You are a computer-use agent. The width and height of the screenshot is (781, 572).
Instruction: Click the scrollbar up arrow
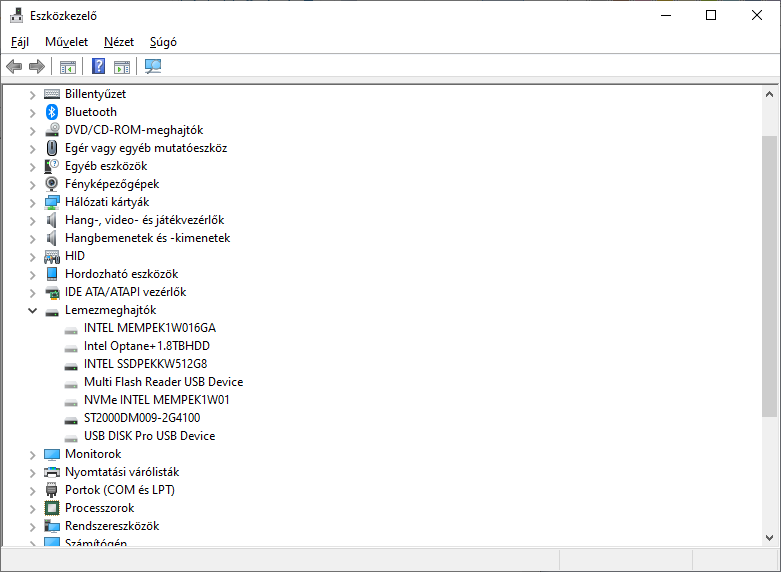[770, 94]
